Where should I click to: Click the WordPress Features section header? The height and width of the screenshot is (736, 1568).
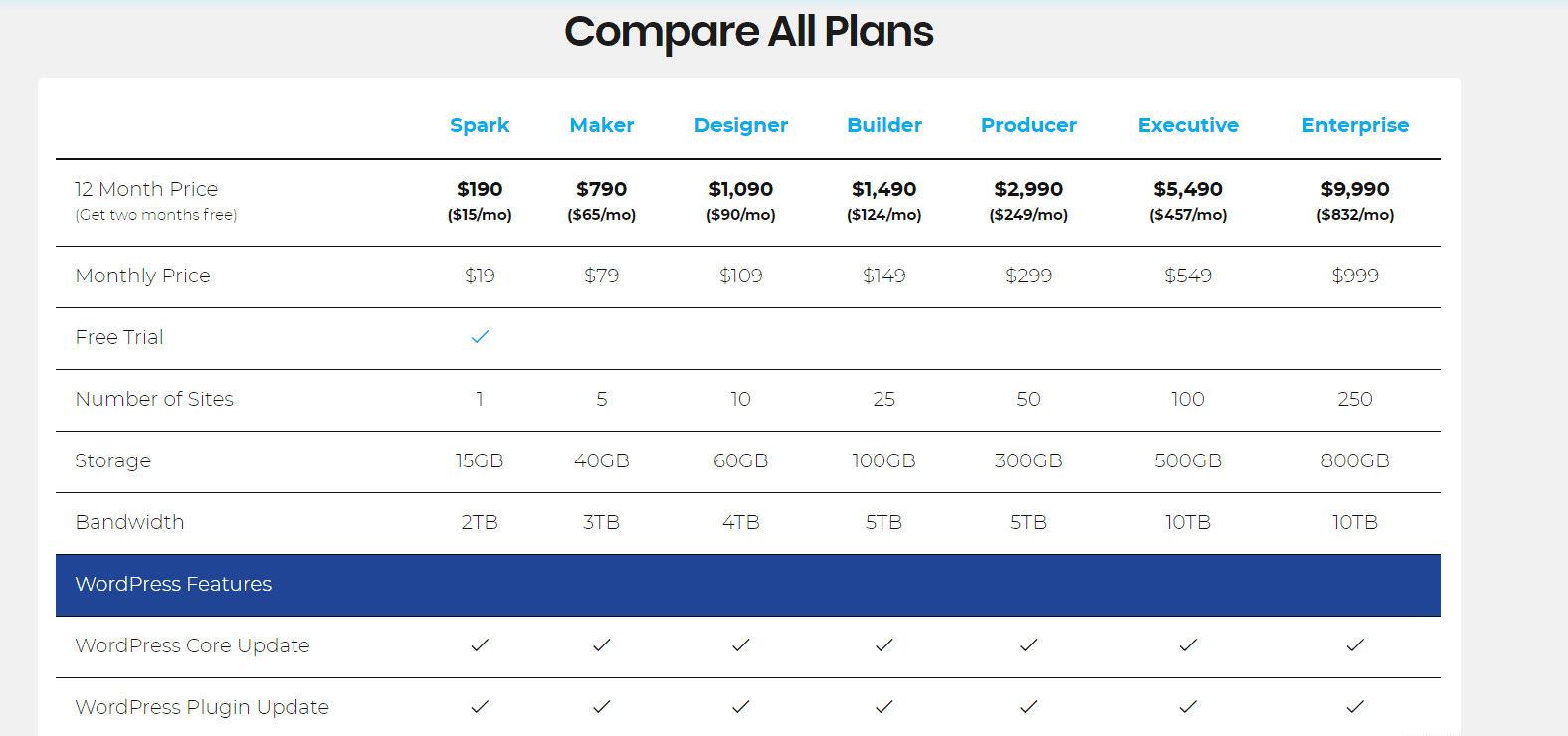[x=173, y=584]
